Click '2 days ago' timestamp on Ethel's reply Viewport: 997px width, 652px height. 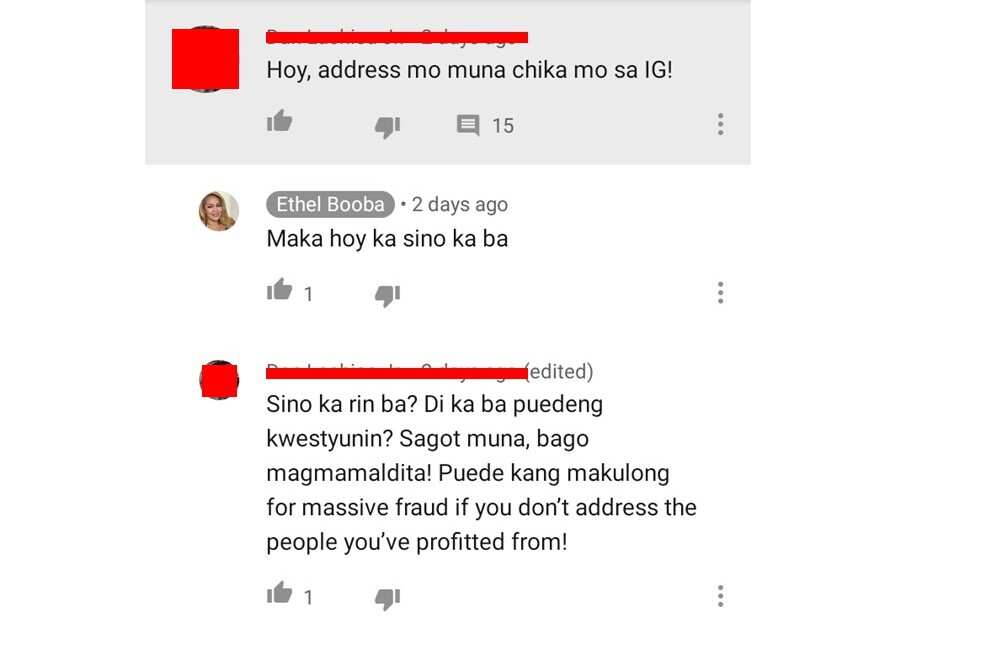[x=460, y=205]
